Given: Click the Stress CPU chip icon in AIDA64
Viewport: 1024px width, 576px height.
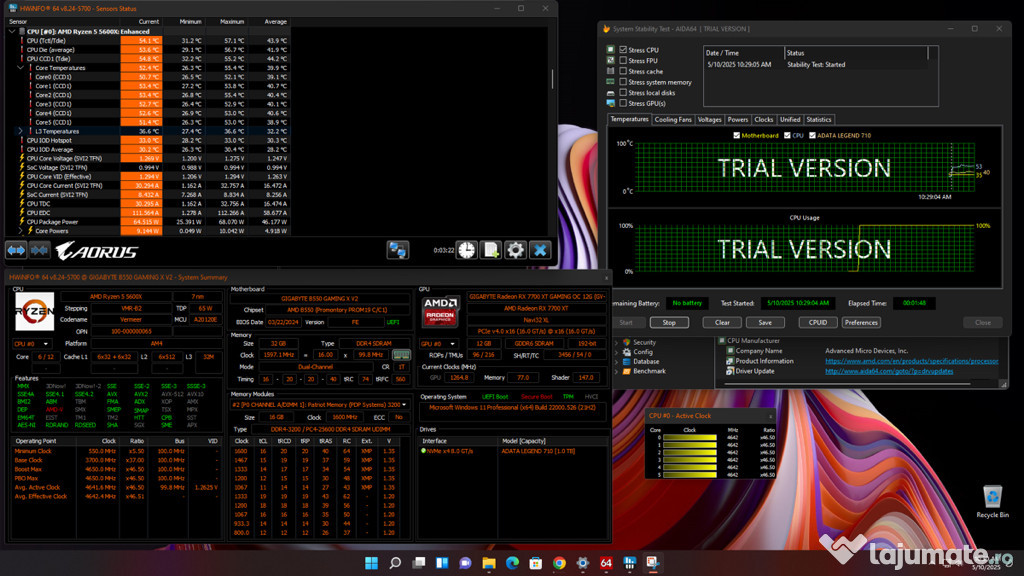Looking at the screenshot, I should 611,50.
